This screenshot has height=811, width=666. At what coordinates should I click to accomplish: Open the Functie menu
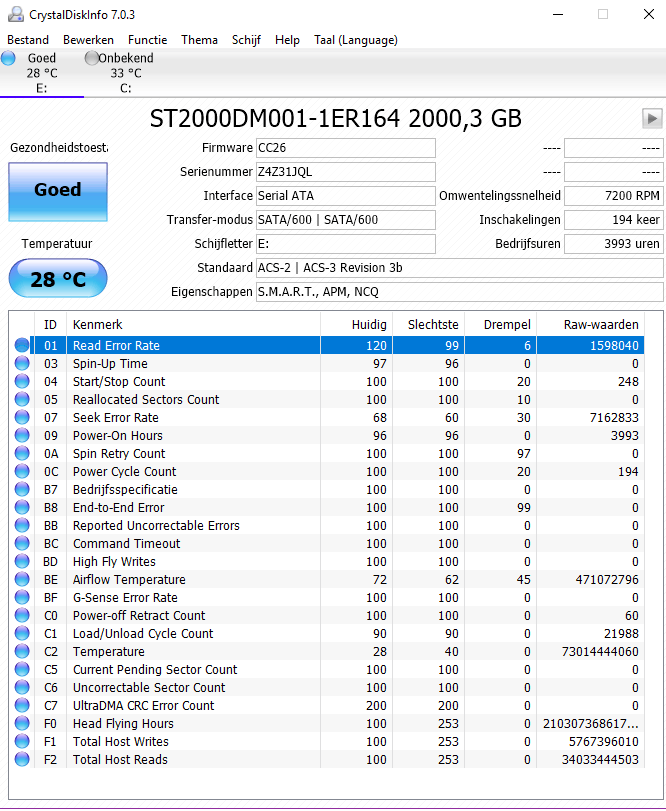pos(147,40)
